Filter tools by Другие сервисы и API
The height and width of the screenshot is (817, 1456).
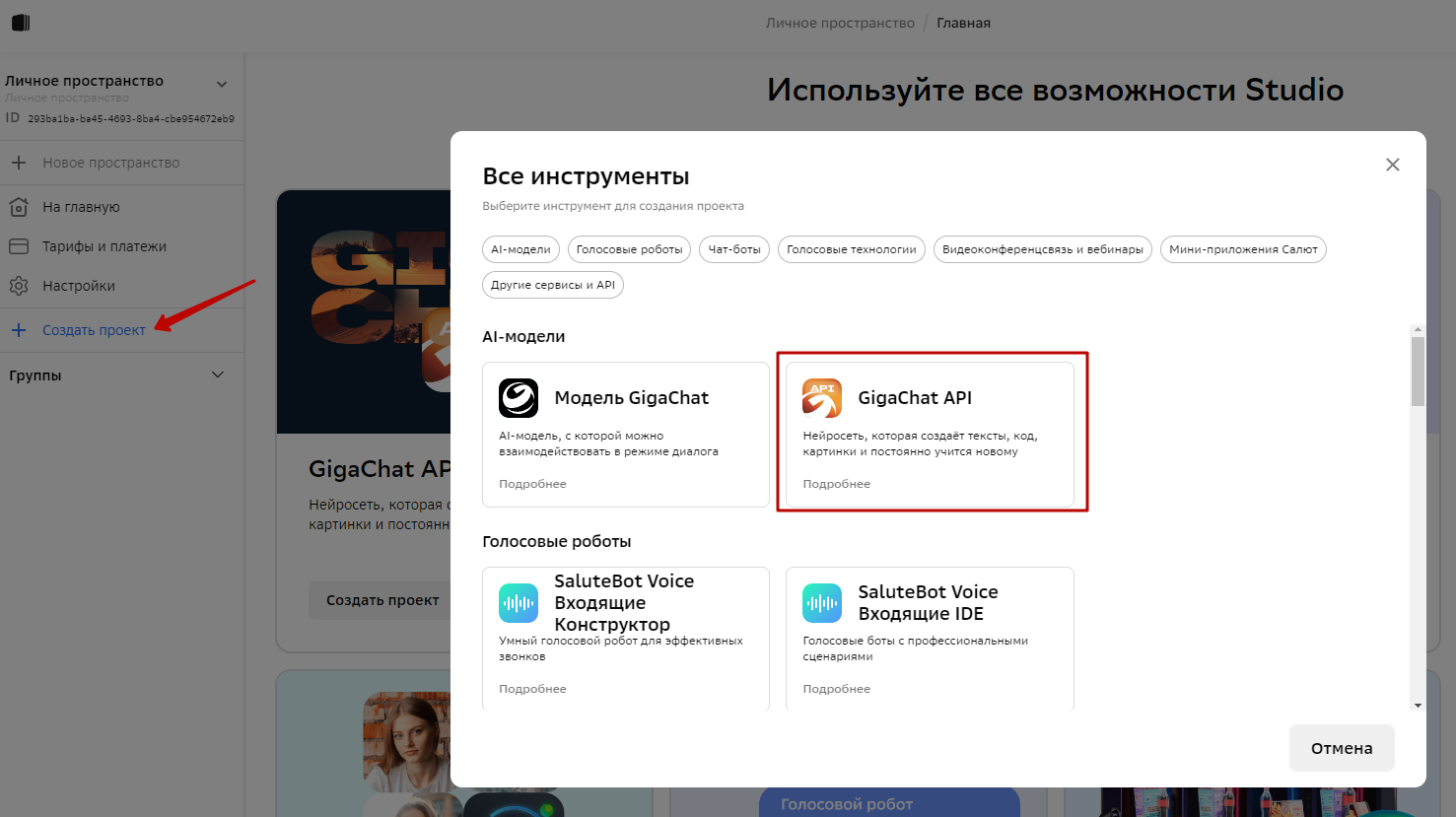553,285
